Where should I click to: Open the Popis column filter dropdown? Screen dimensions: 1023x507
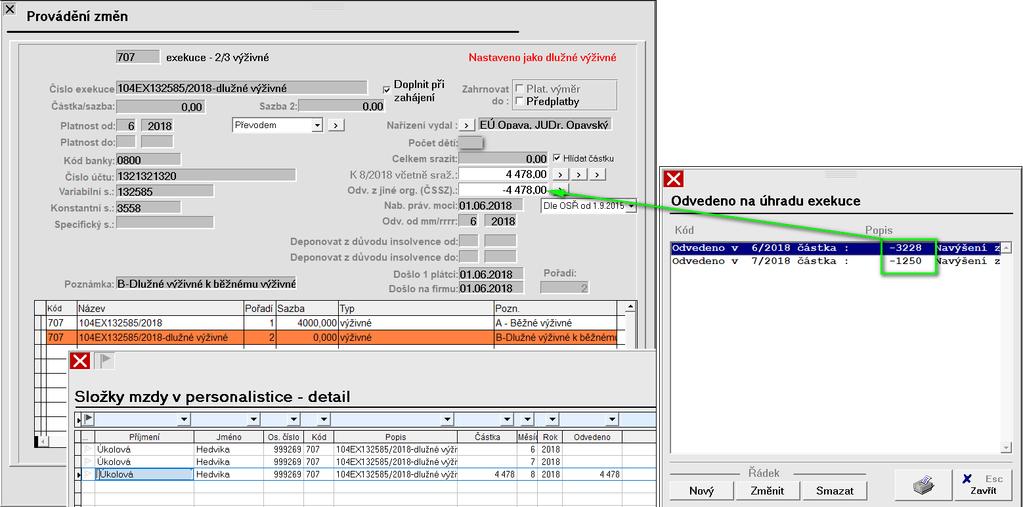point(448,419)
